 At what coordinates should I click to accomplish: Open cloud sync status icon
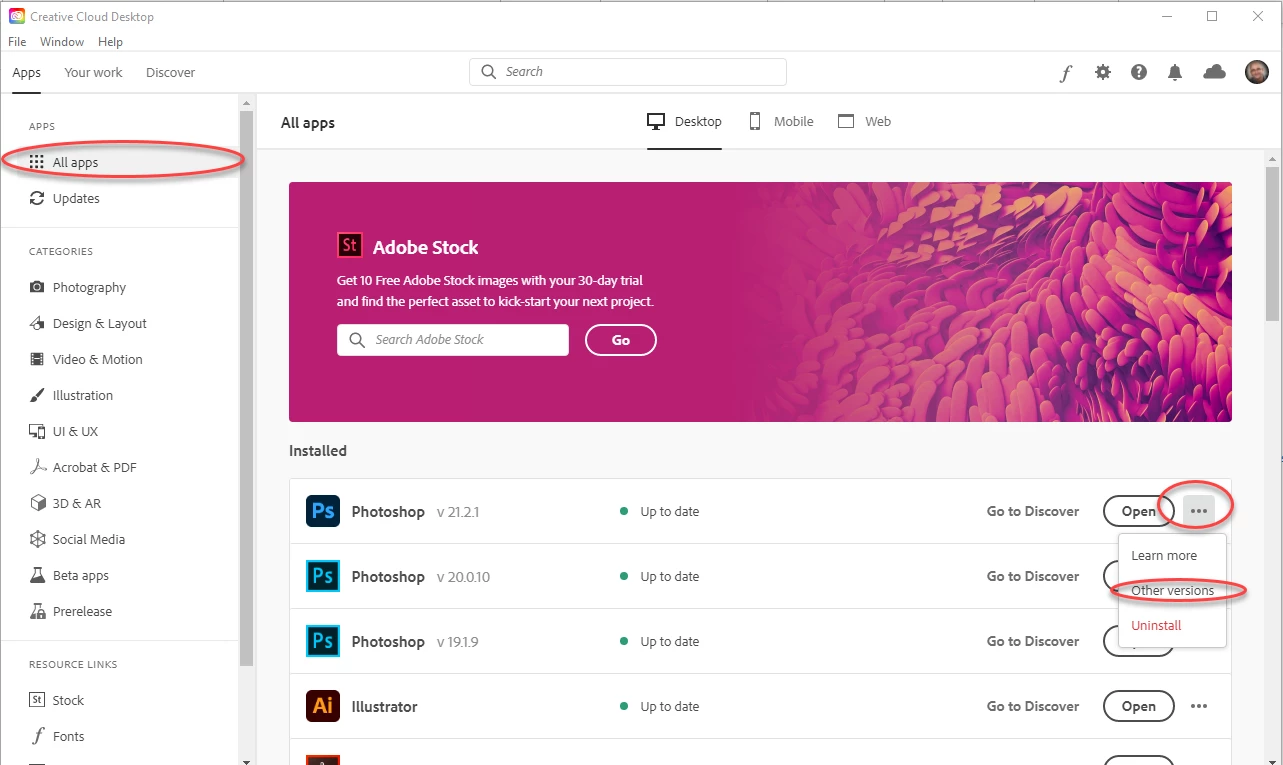(x=1214, y=72)
